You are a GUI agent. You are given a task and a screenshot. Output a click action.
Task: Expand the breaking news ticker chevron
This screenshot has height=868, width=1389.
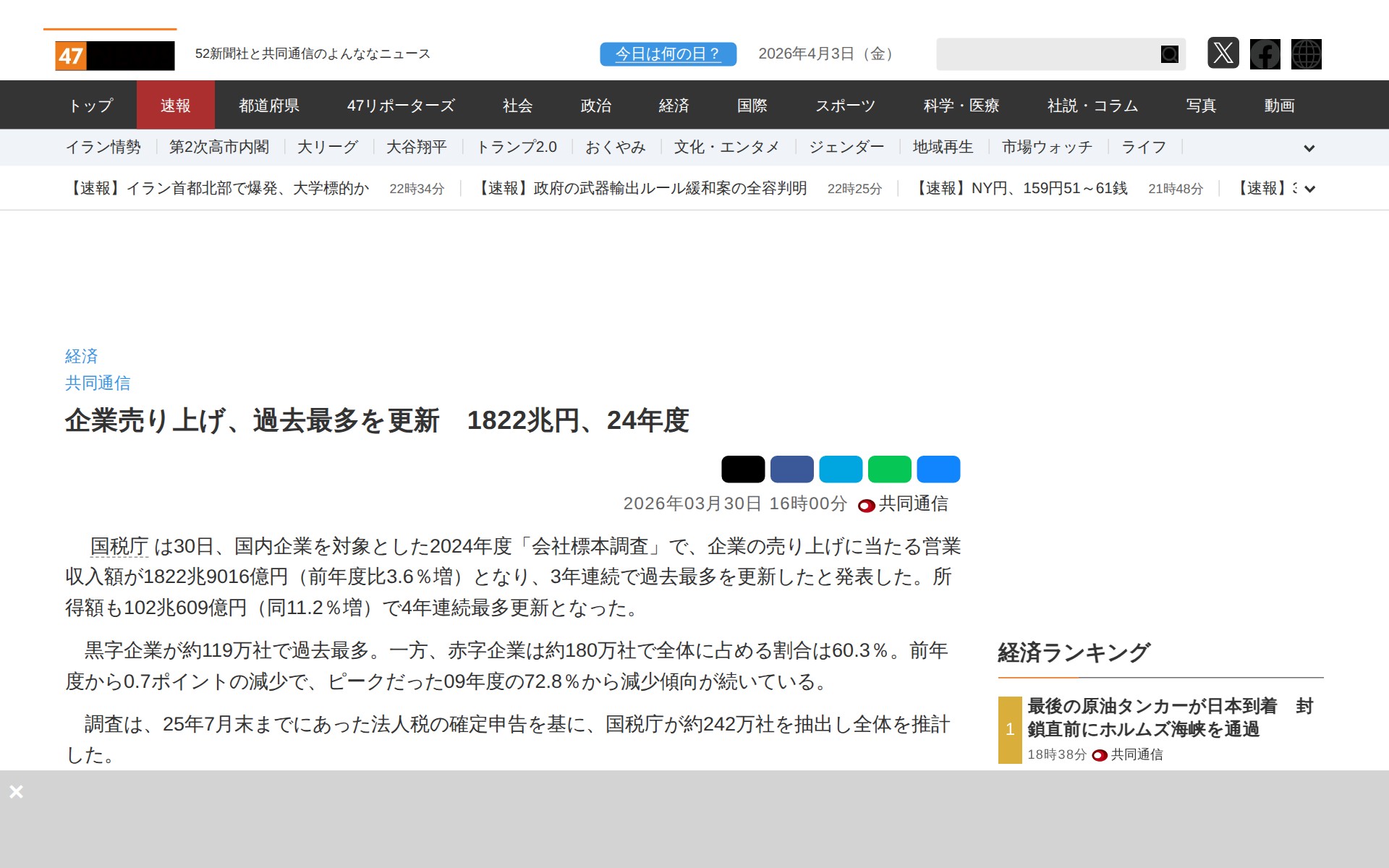point(1309,189)
